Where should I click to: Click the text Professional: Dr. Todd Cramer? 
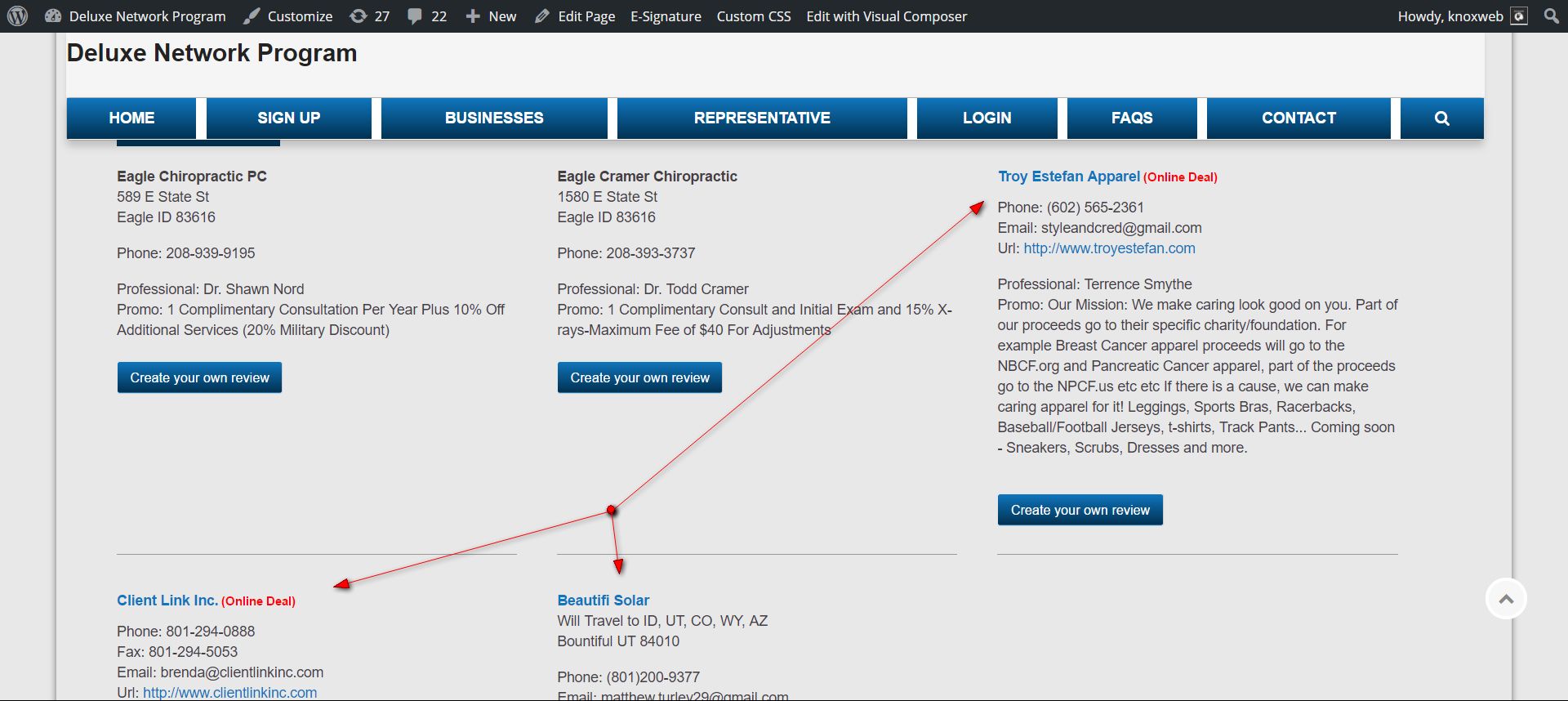click(653, 289)
